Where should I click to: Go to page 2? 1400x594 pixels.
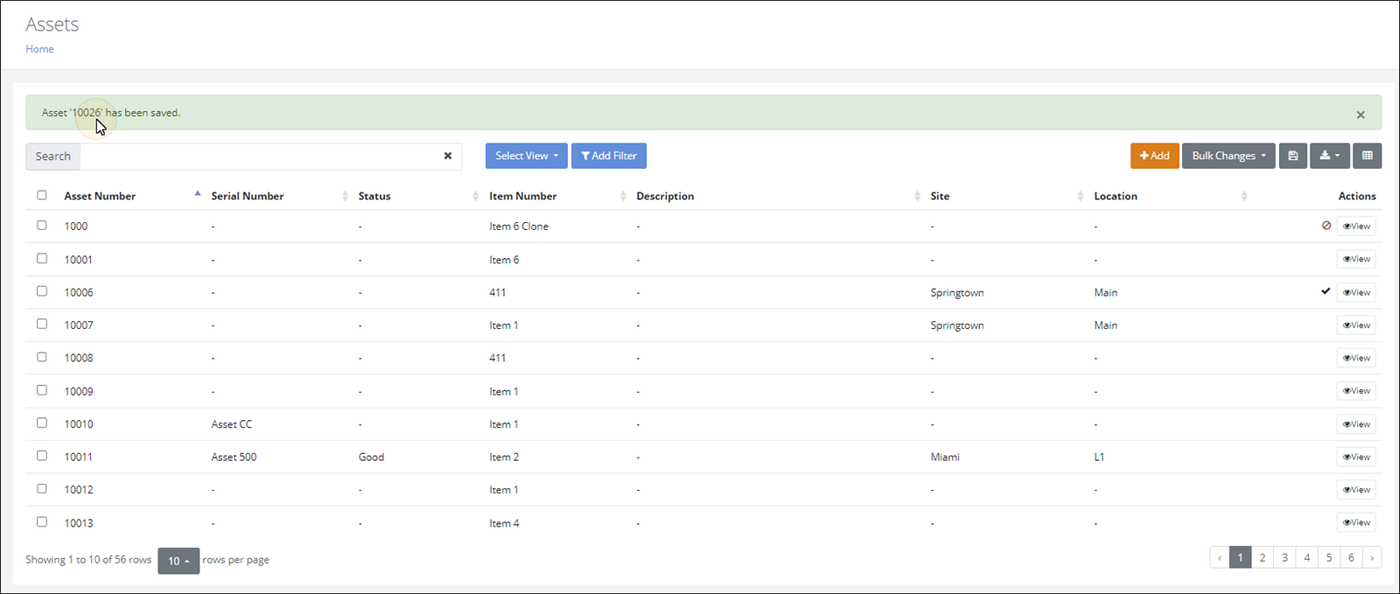point(1263,558)
